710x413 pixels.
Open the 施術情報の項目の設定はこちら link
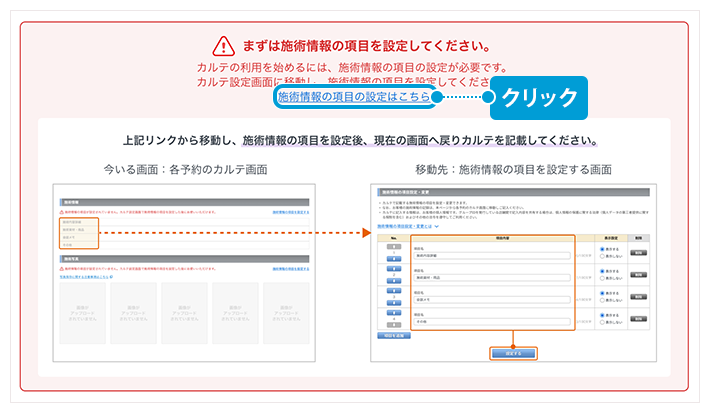(354, 96)
